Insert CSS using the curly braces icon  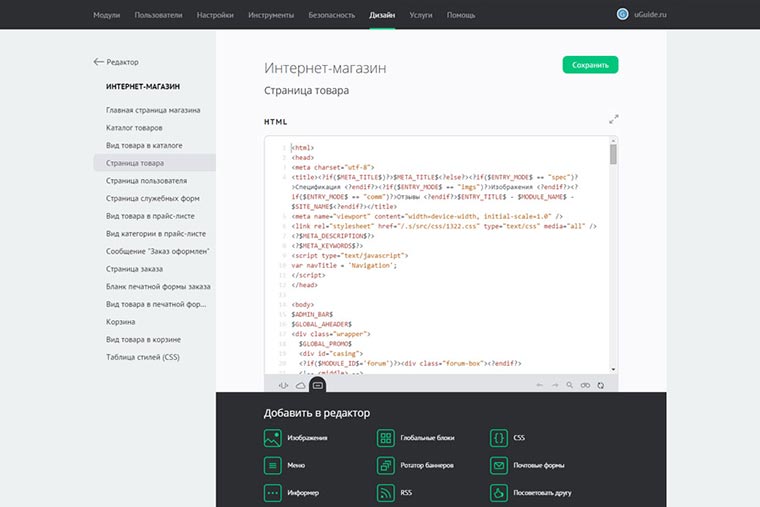pyautogui.click(x=498, y=438)
